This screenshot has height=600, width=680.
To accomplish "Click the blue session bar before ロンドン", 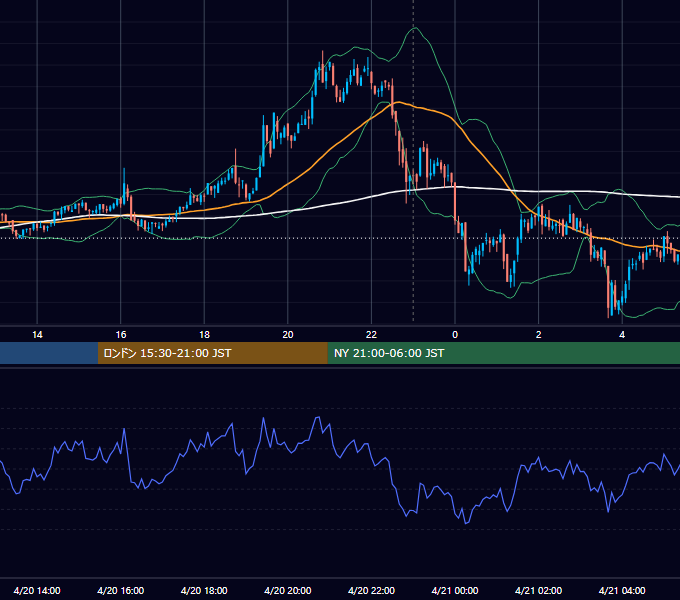I will point(49,353).
